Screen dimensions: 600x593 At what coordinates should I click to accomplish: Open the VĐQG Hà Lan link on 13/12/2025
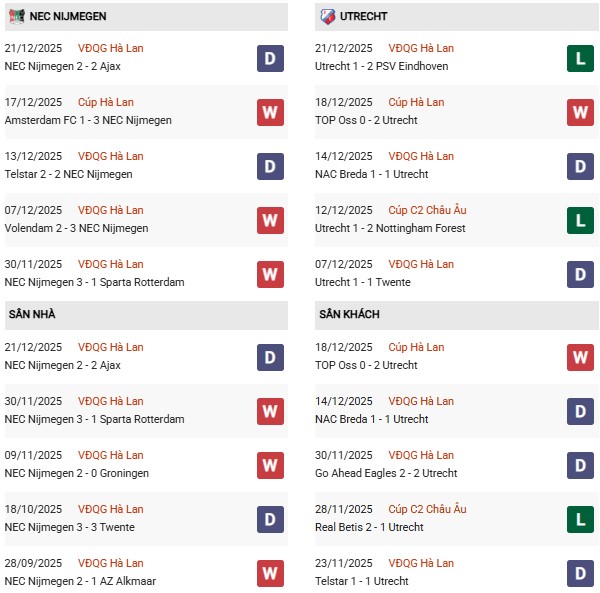111,156
